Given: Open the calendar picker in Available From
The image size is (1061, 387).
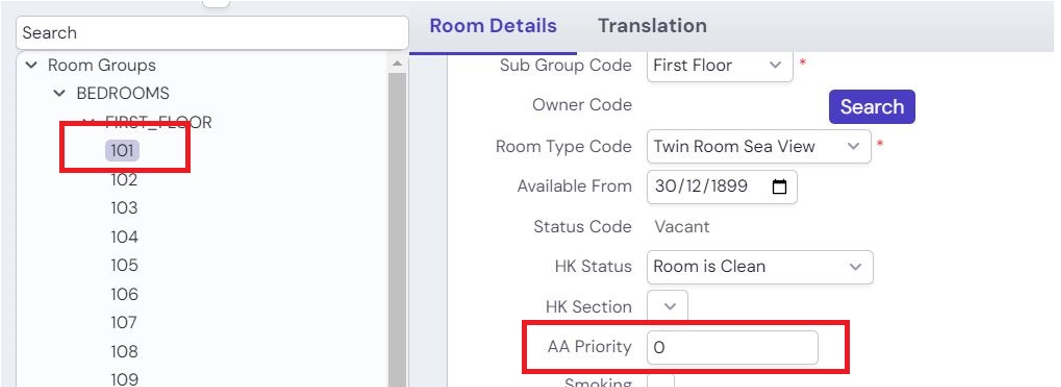Looking at the screenshot, I should point(780,187).
